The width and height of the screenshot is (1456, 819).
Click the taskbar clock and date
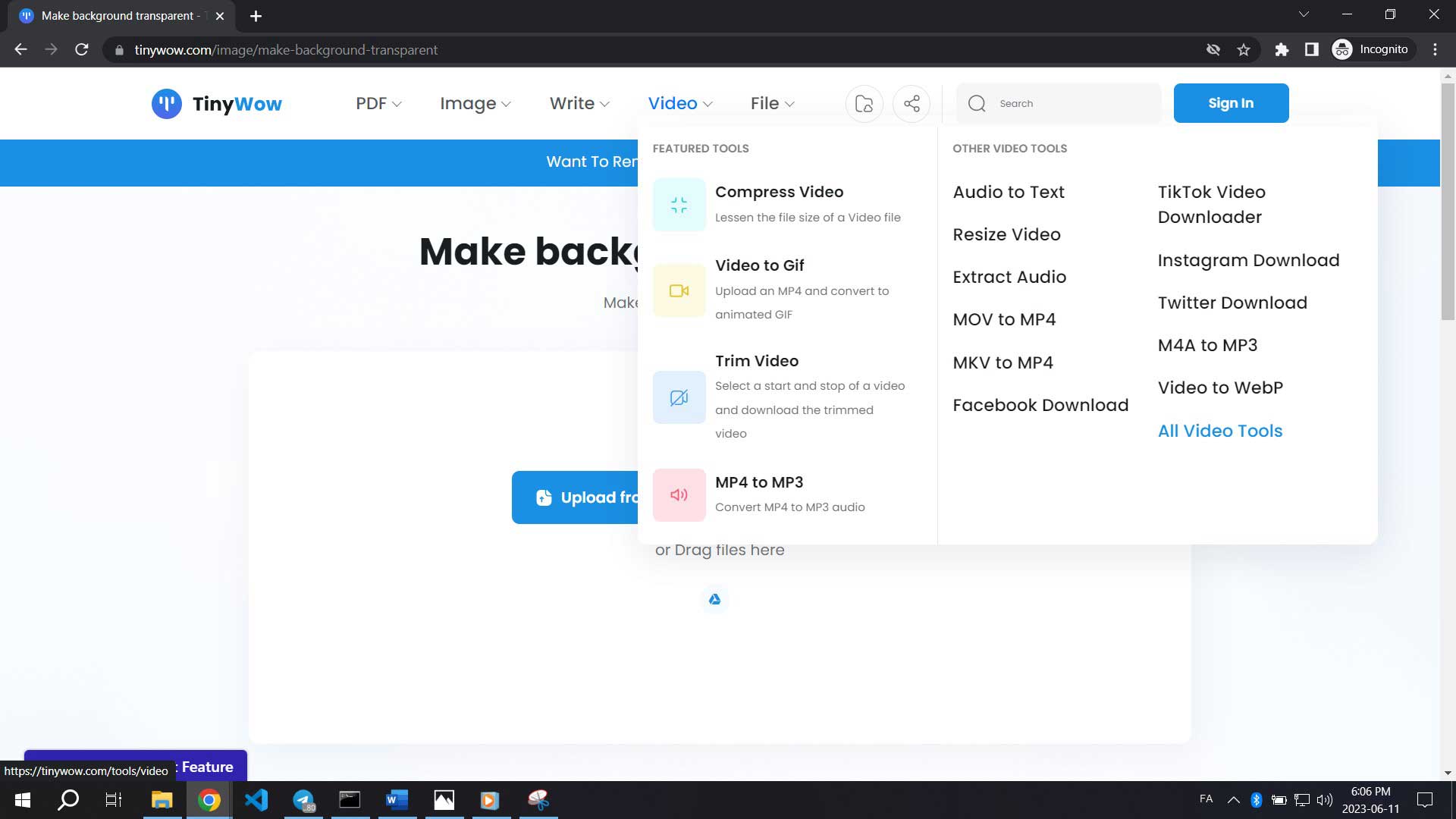(1370, 800)
